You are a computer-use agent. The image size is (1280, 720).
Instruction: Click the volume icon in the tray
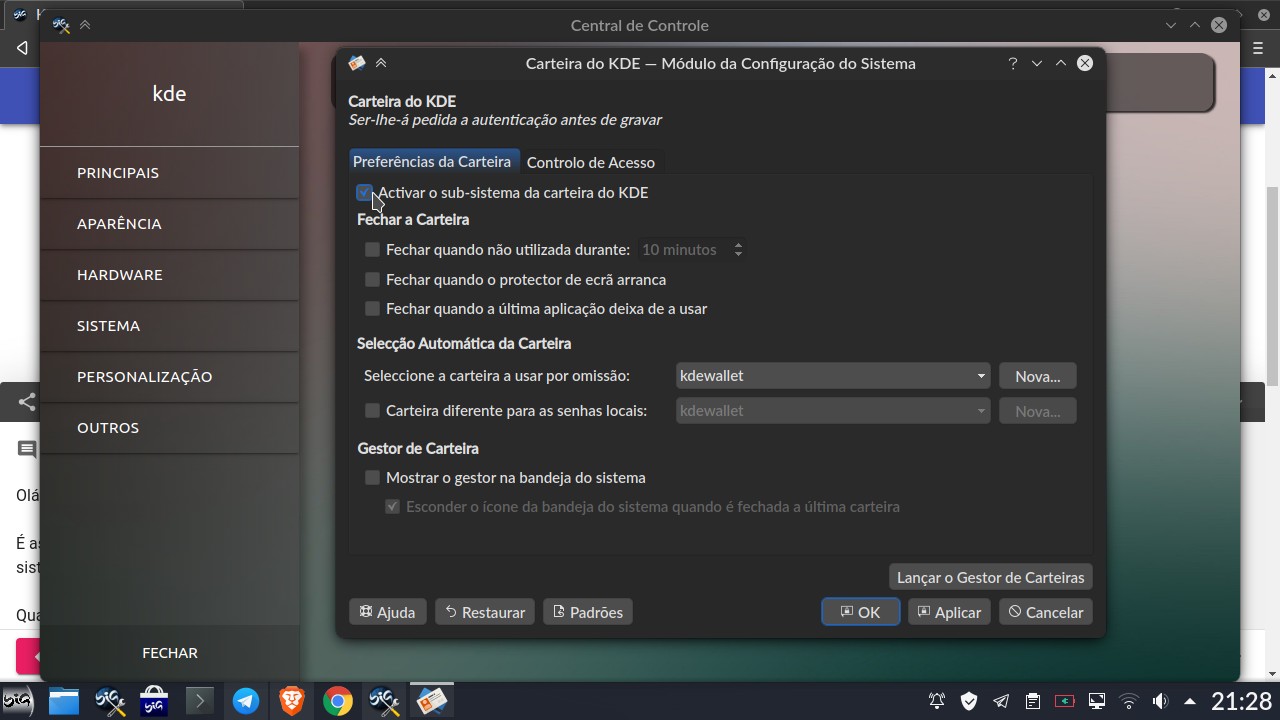(1160, 701)
